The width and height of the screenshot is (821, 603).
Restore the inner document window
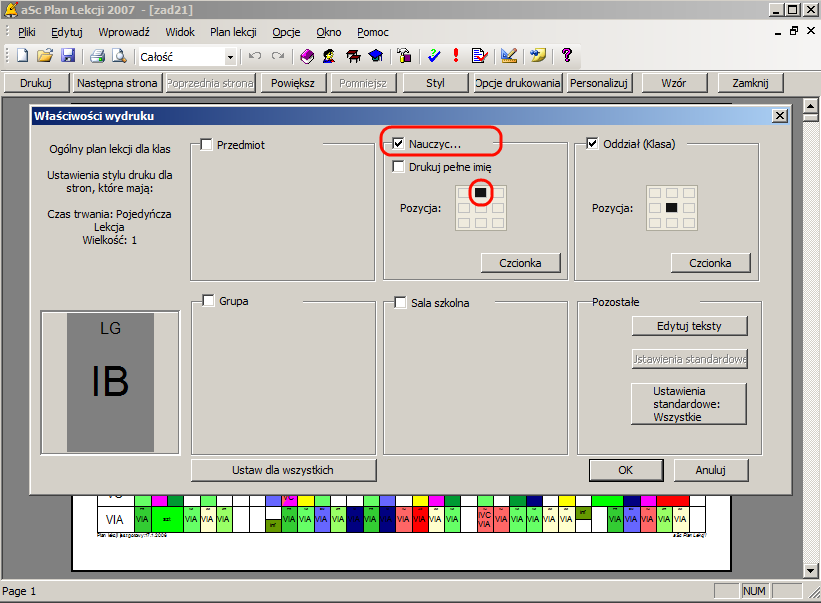click(x=794, y=31)
